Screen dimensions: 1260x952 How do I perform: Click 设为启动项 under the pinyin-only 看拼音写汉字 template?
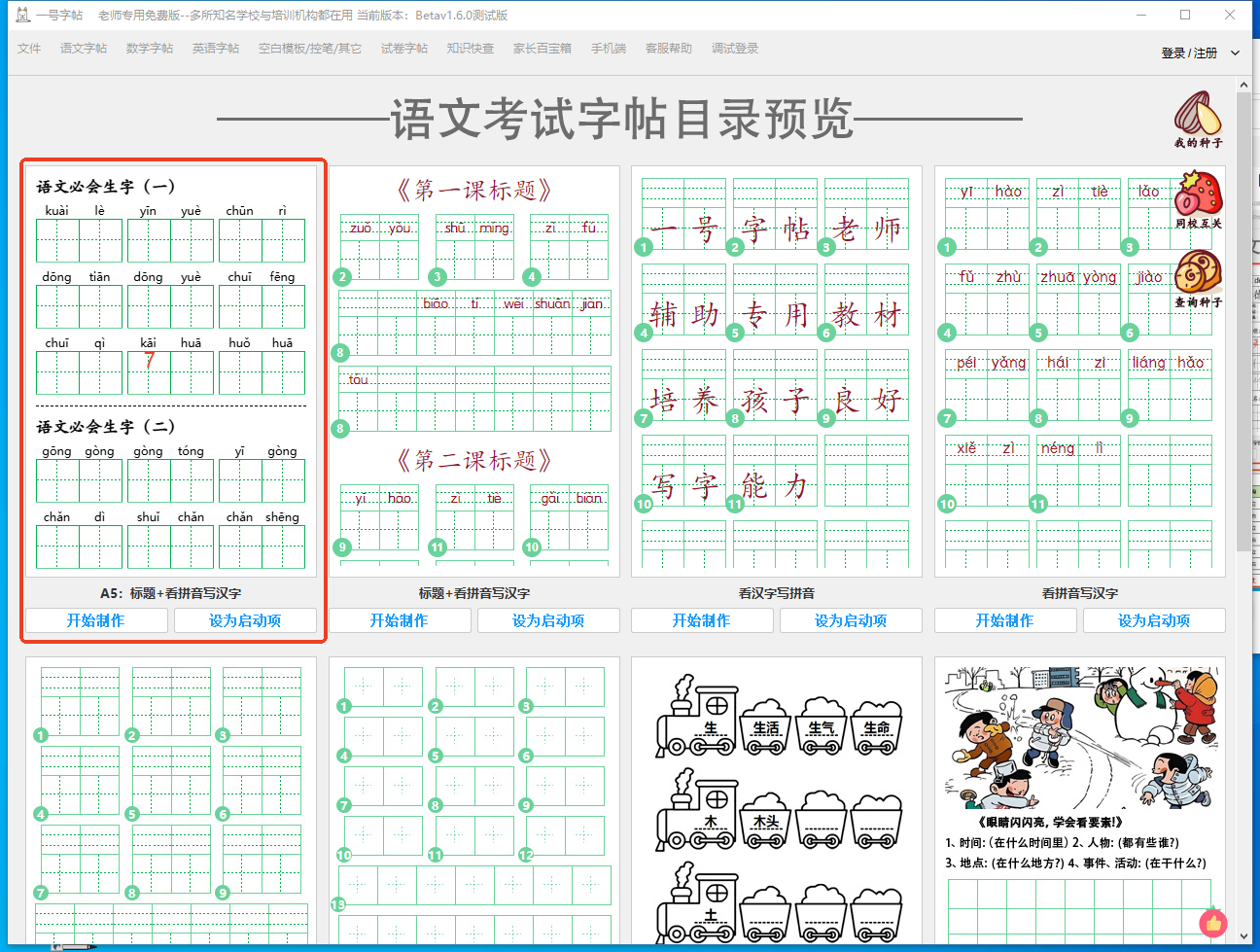pyautogui.click(x=1154, y=620)
